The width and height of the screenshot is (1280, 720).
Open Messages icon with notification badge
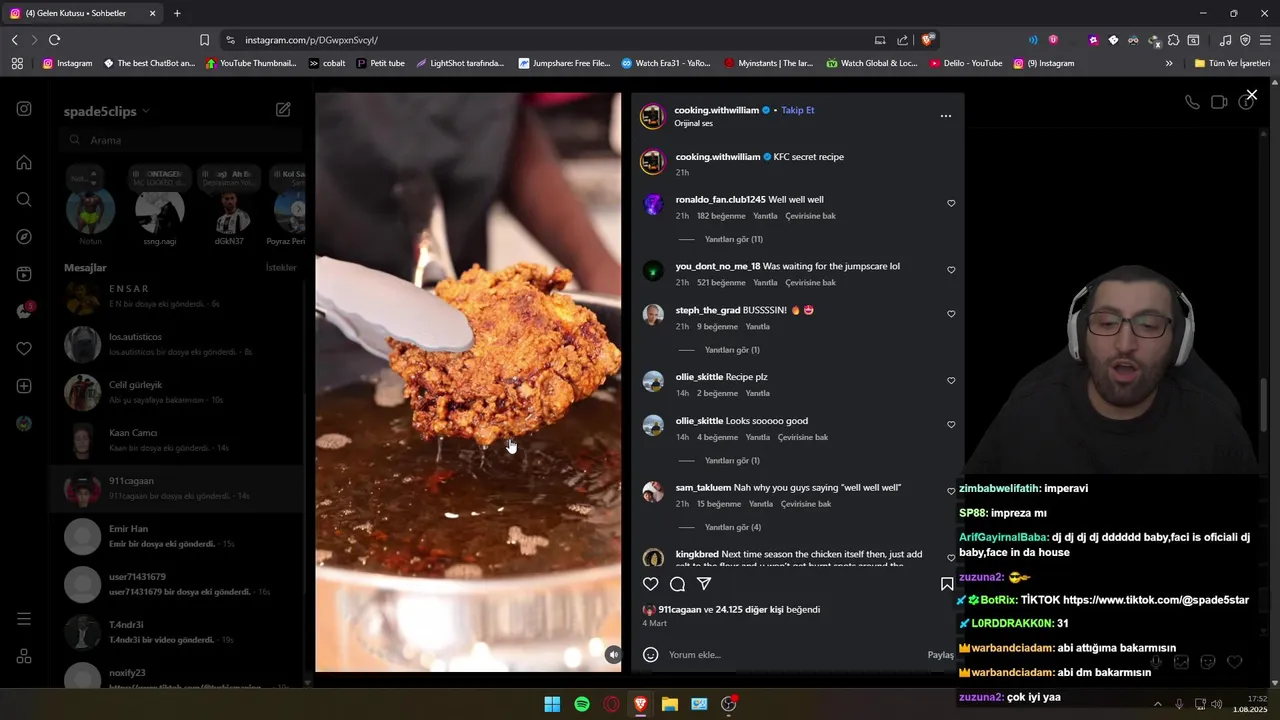pyautogui.click(x=24, y=311)
